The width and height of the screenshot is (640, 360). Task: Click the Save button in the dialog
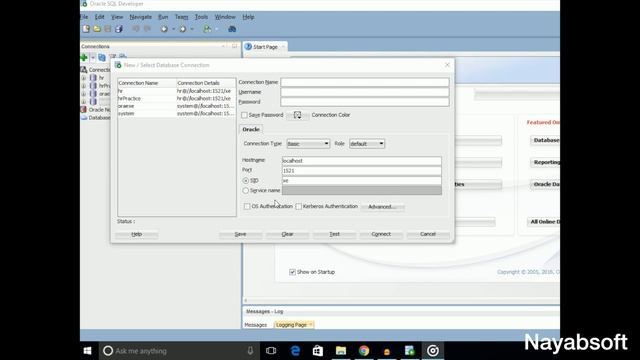240,234
